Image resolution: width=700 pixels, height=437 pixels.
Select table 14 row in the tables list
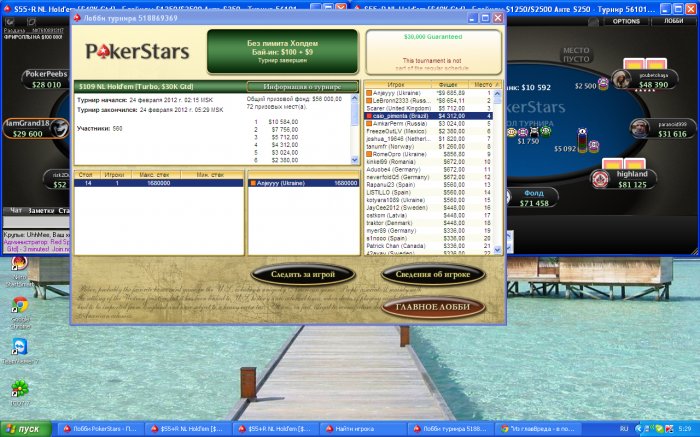pyautogui.click(x=158, y=183)
